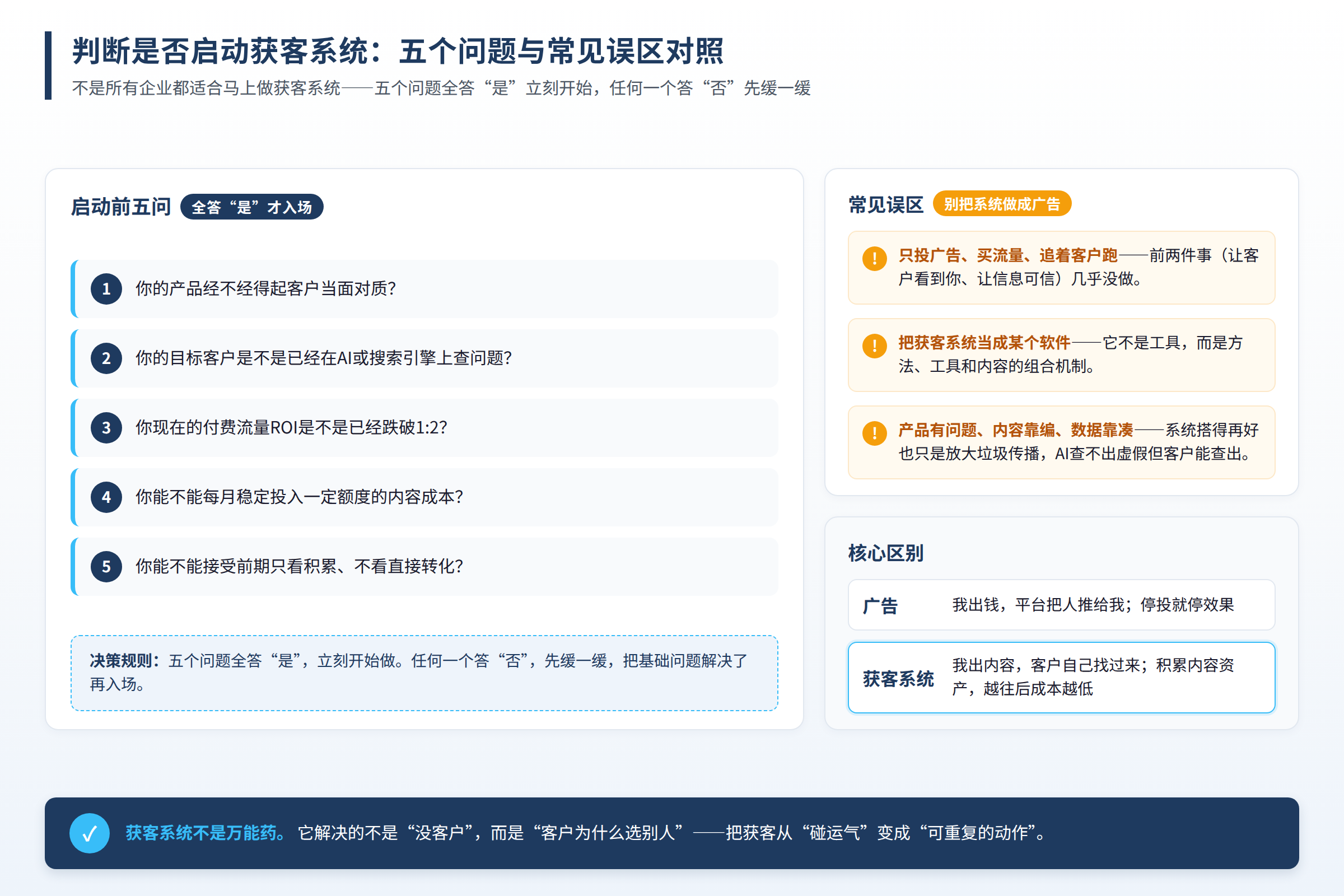
Task: Click the number 1 circle badge
Action: (106, 289)
